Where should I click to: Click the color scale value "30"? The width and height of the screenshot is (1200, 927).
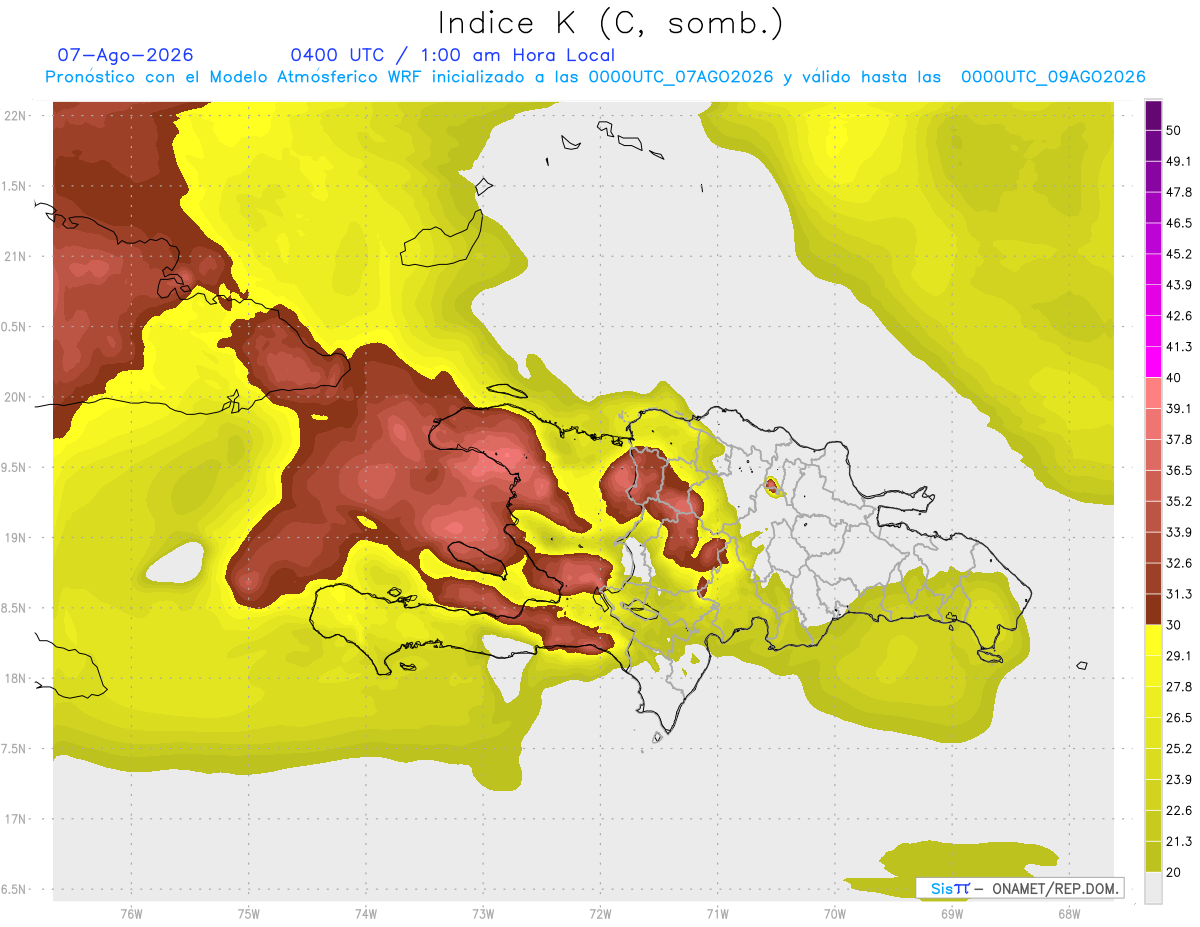tap(1174, 625)
